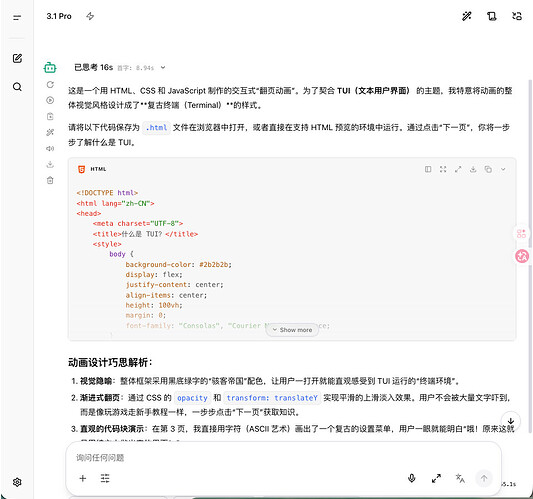Click the play icon under the avatar
The width and height of the screenshot is (533, 499).
[x=50, y=100]
